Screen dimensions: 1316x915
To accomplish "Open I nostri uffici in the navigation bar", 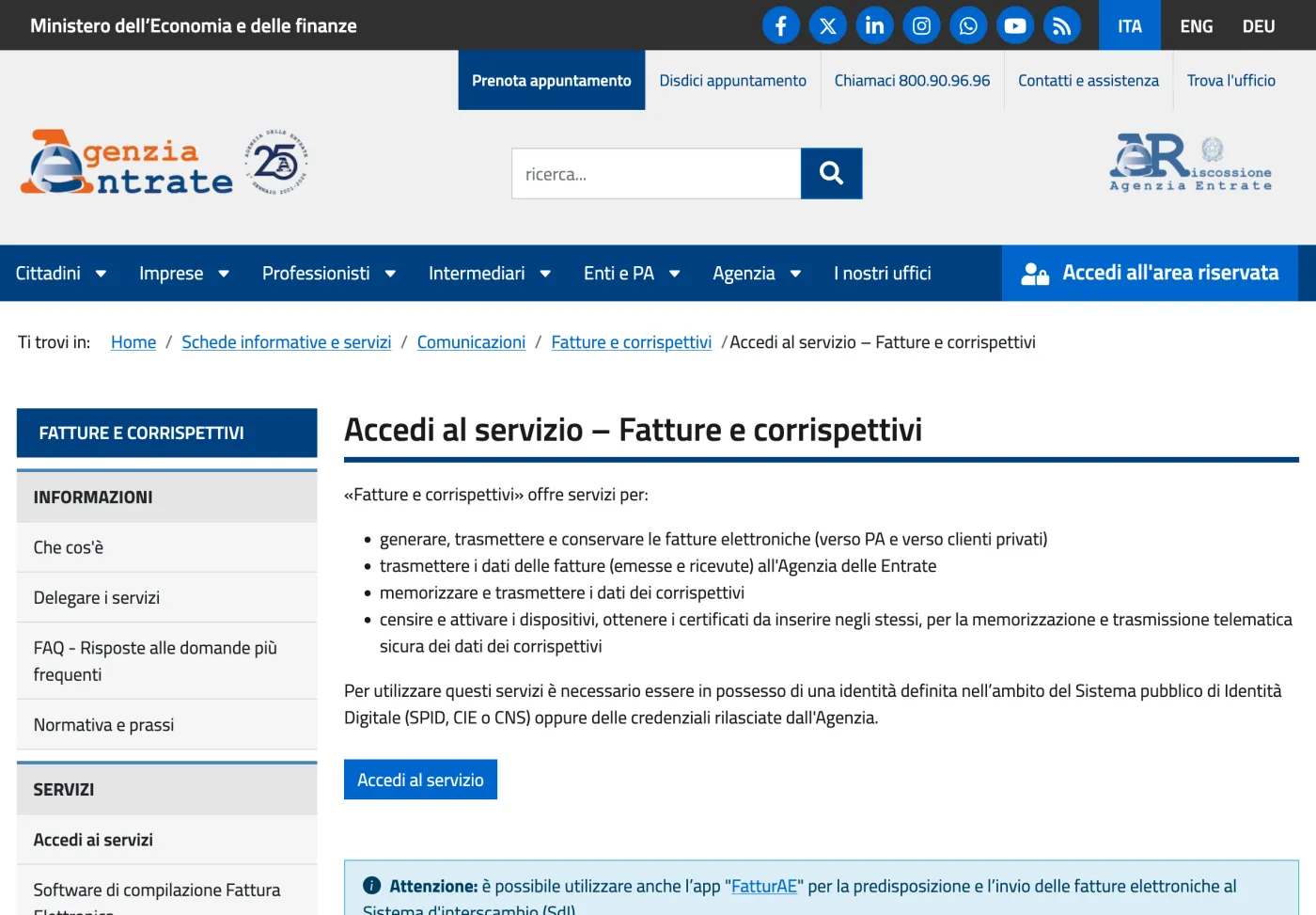I will tap(883, 274).
